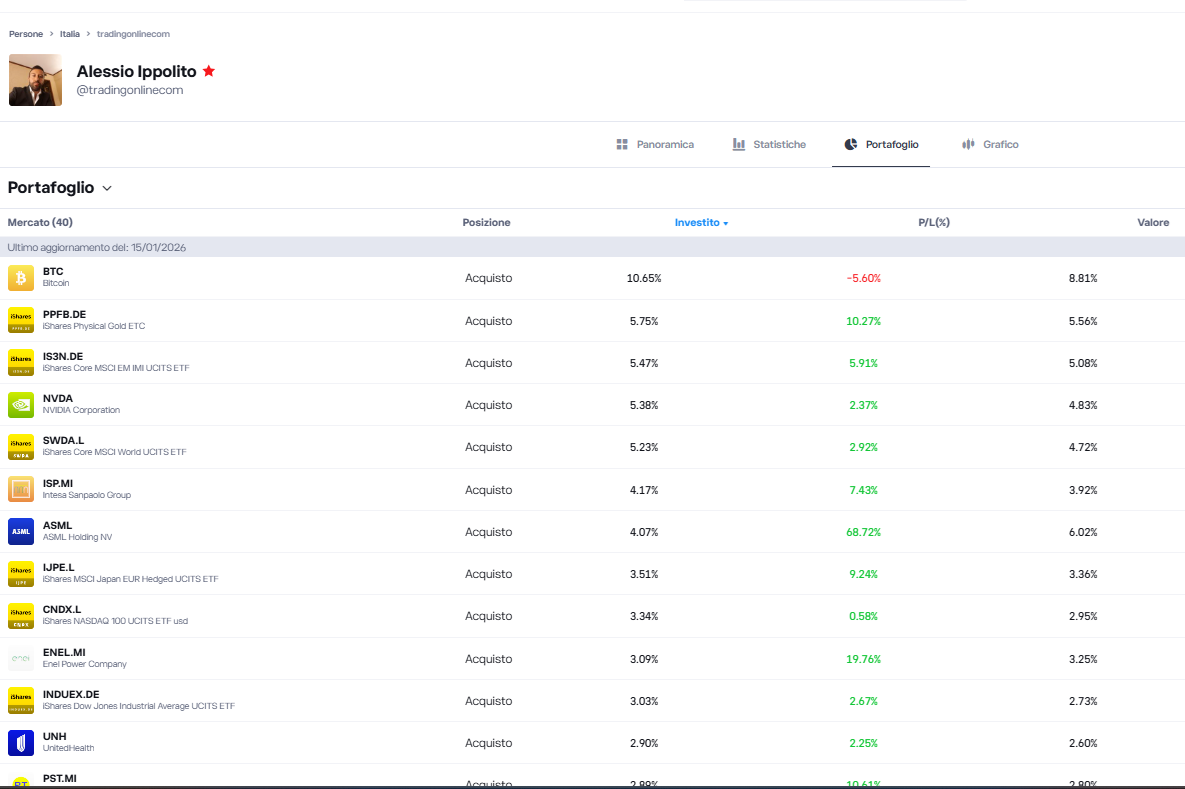Sort by the P/L(%) column header
This screenshot has width=1185, height=789.
pos(934,222)
